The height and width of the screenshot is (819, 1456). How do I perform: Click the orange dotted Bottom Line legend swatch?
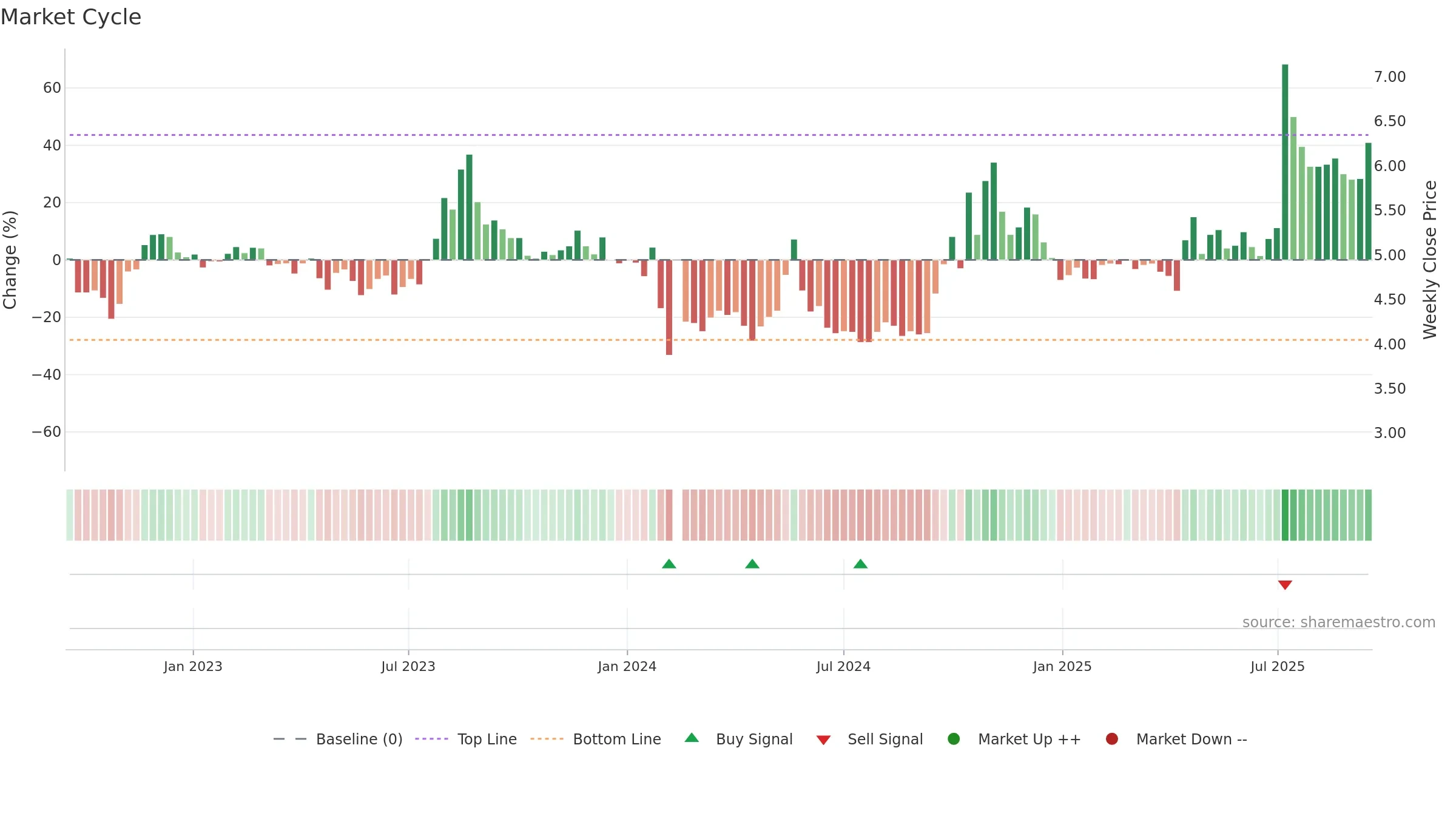point(547,739)
